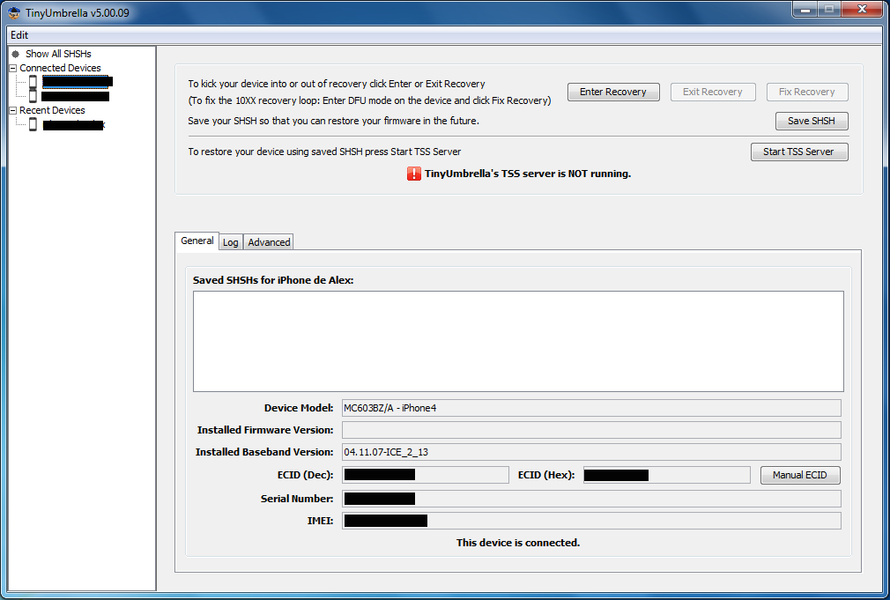Select the Connected Devices label
The height and width of the screenshot is (600, 890).
[x=60, y=68]
